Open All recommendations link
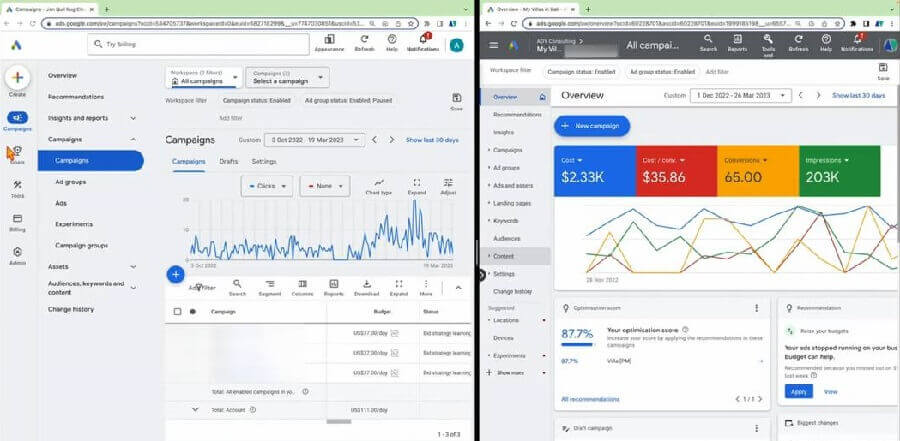 pos(590,399)
